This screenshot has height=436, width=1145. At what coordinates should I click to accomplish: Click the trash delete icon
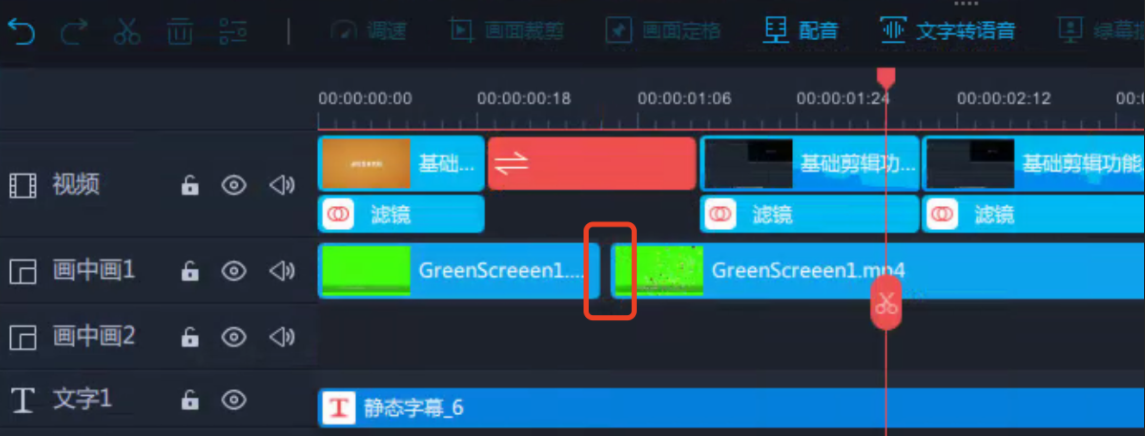pos(180,31)
